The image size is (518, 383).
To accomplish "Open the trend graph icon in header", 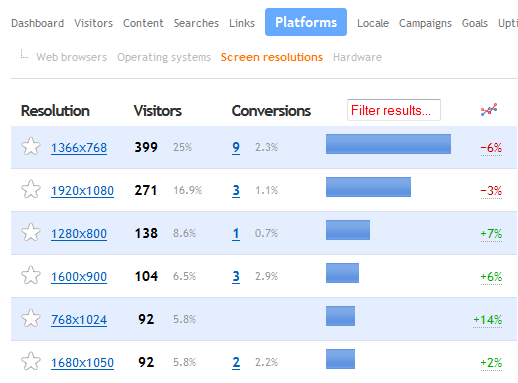I will 489,110.
